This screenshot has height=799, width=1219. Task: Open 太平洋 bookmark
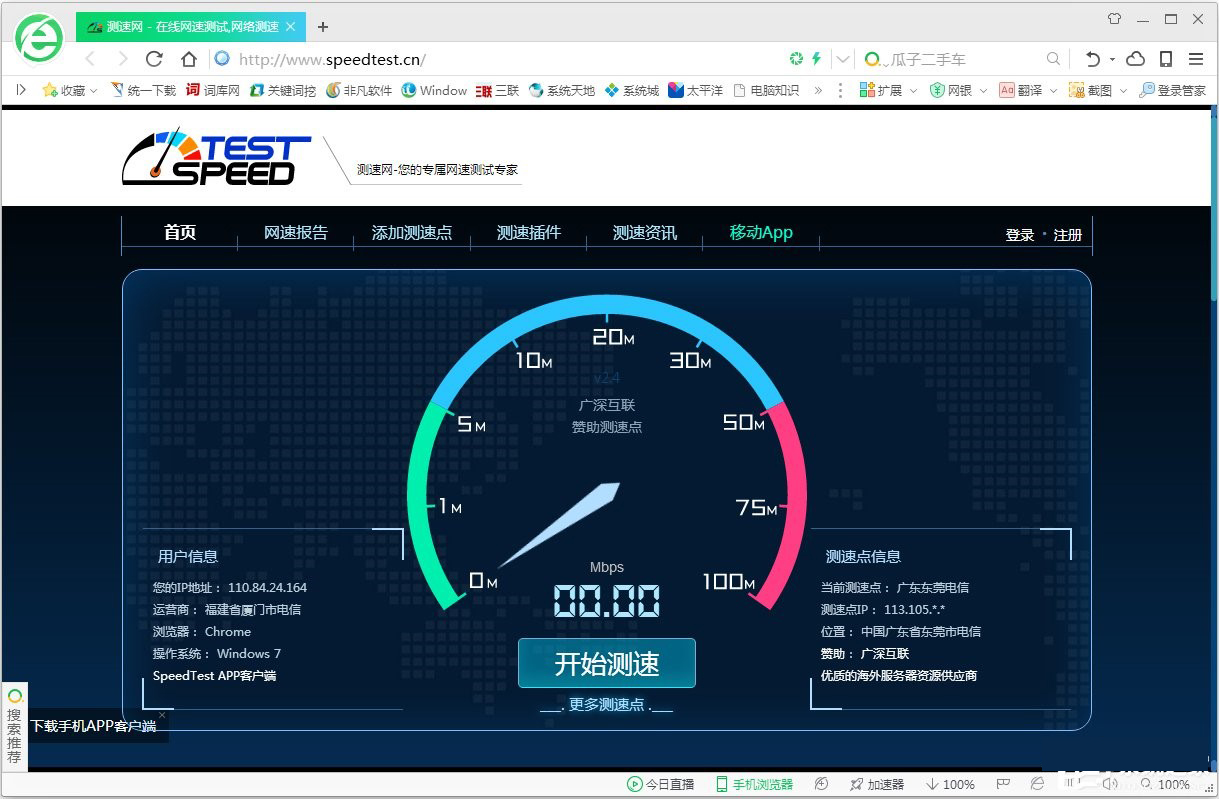pos(695,90)
